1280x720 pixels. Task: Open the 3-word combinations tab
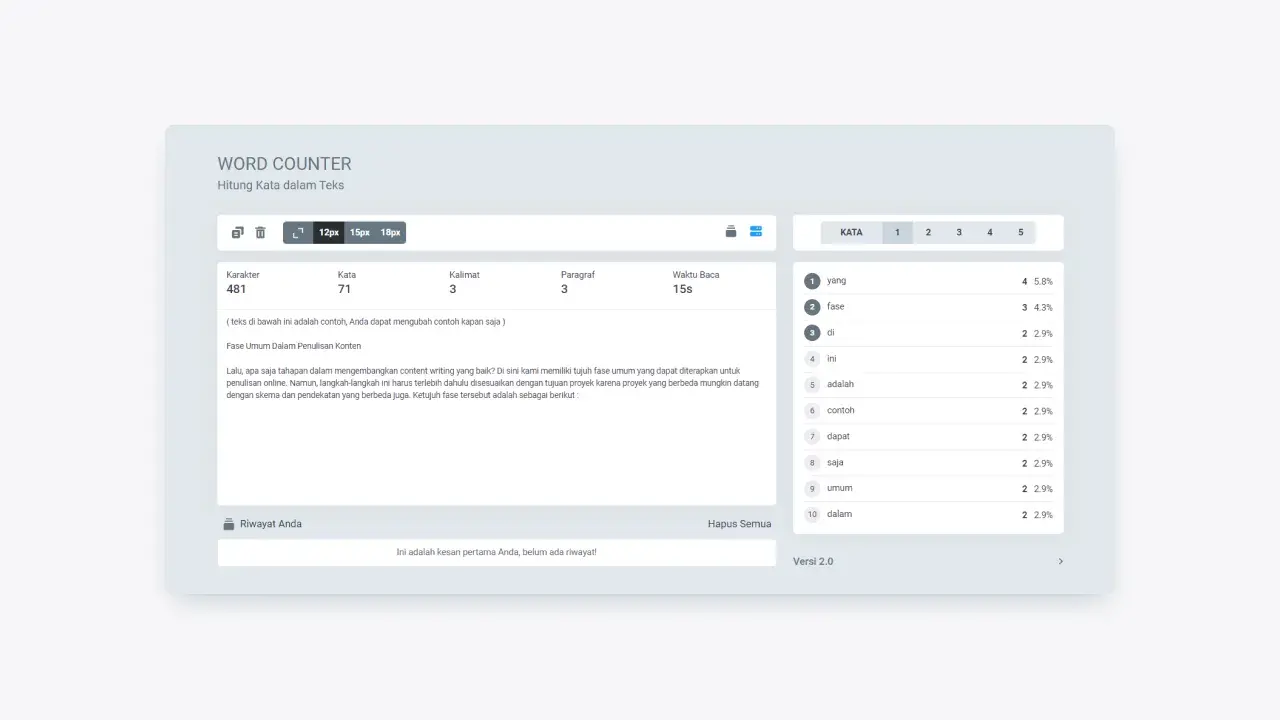[x=959, y=232]
